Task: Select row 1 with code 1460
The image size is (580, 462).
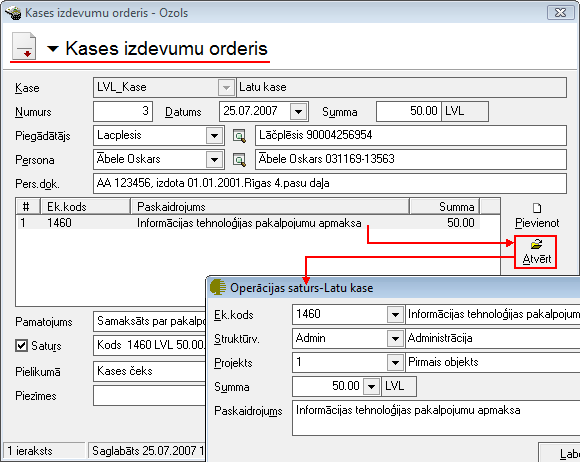Action: coord(248,223)
